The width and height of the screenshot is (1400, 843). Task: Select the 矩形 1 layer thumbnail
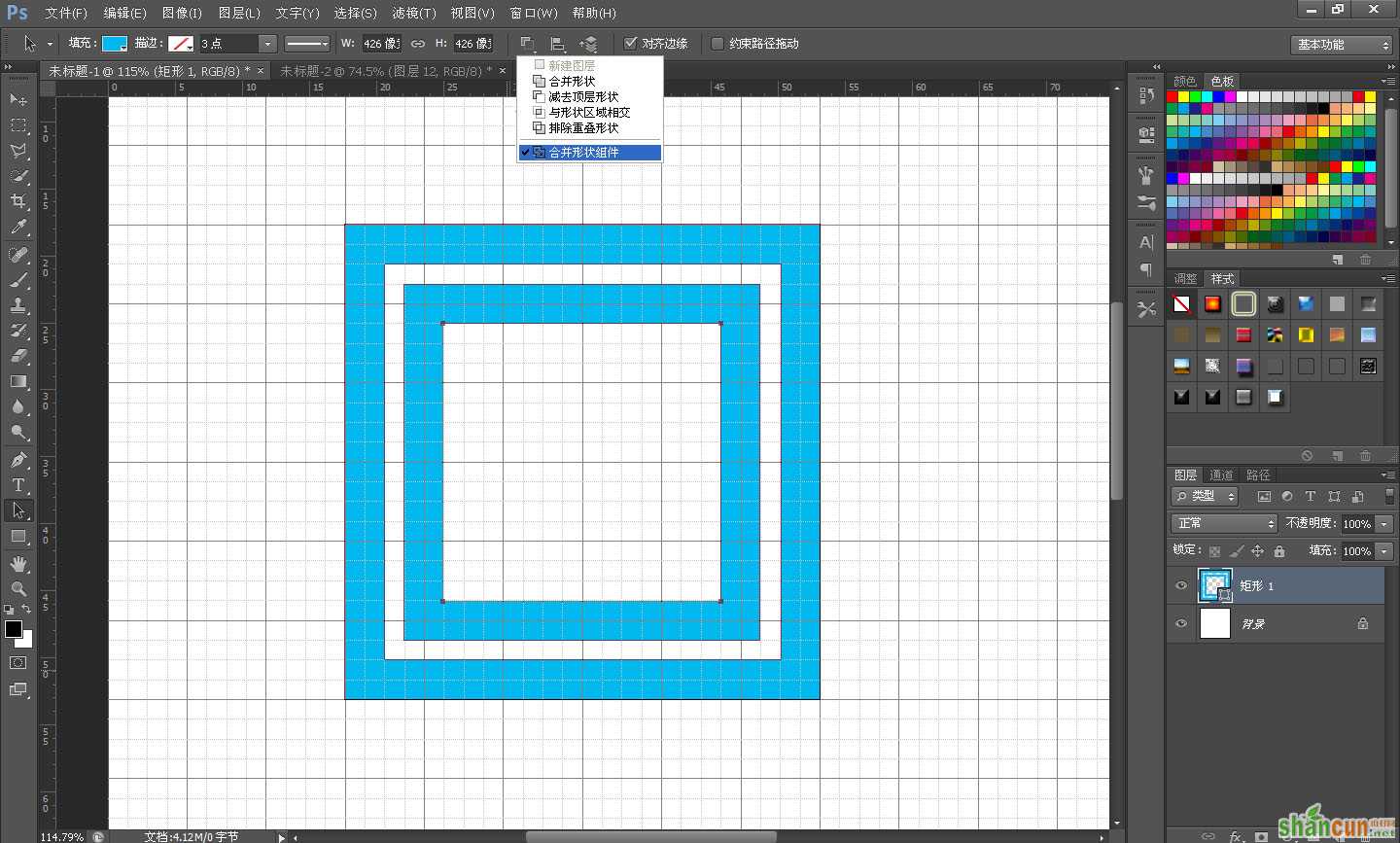tap(1214, 584)
